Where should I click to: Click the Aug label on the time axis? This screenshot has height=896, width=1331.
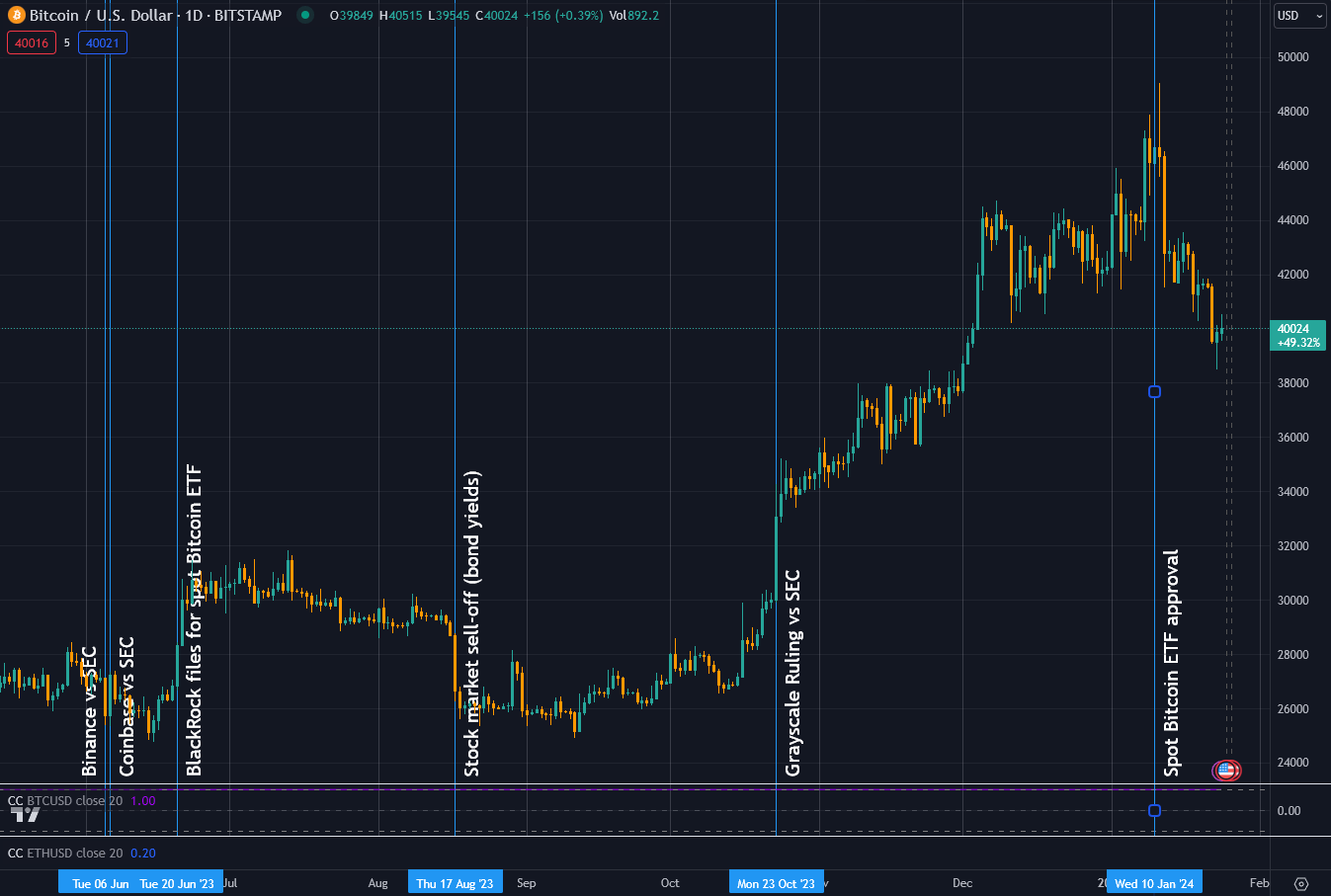pos(377,883)
